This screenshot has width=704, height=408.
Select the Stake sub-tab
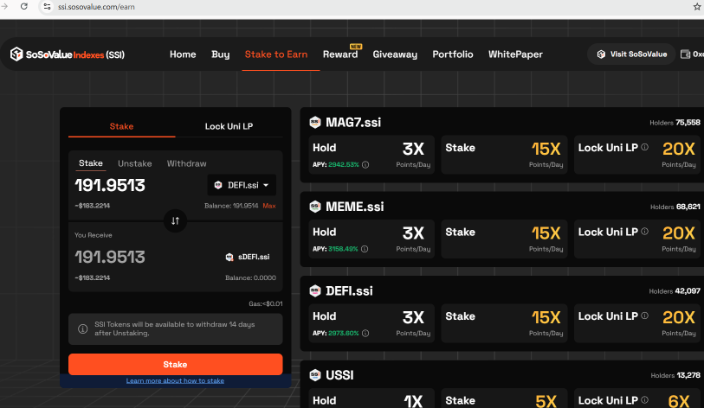pyautogui.click(x=91, y=163)
